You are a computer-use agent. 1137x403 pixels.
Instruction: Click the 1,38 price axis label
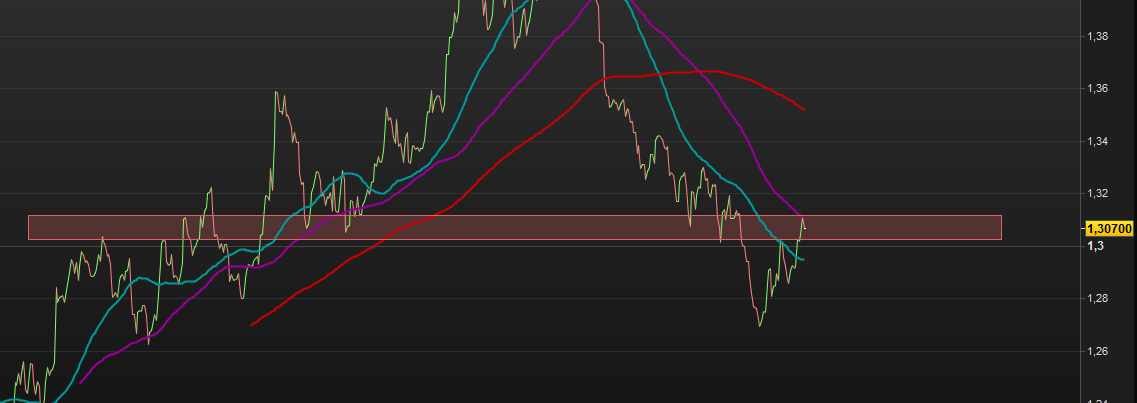(1096, 36)
